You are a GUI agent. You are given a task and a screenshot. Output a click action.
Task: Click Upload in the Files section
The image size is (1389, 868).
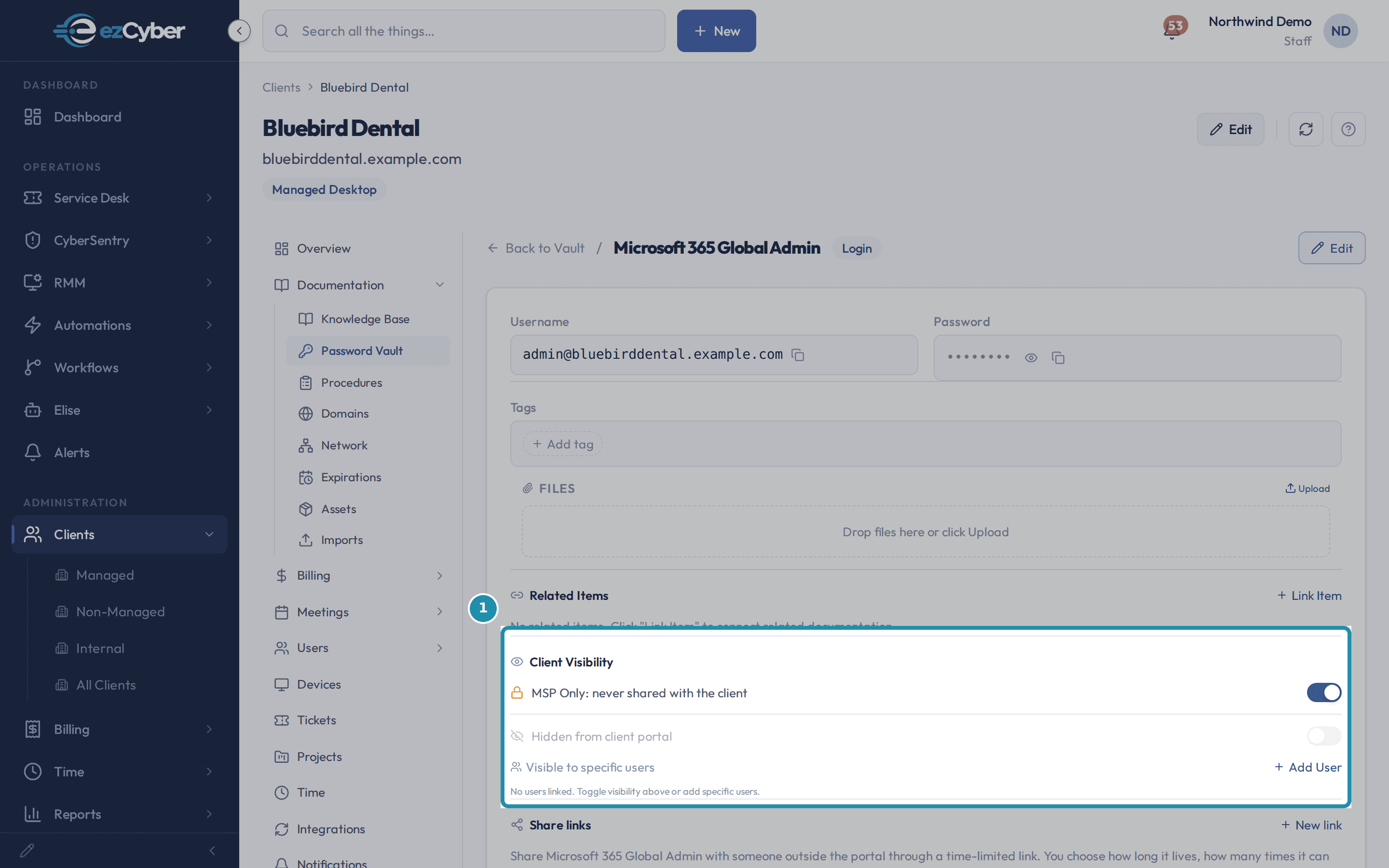[x=1307, y=488]
